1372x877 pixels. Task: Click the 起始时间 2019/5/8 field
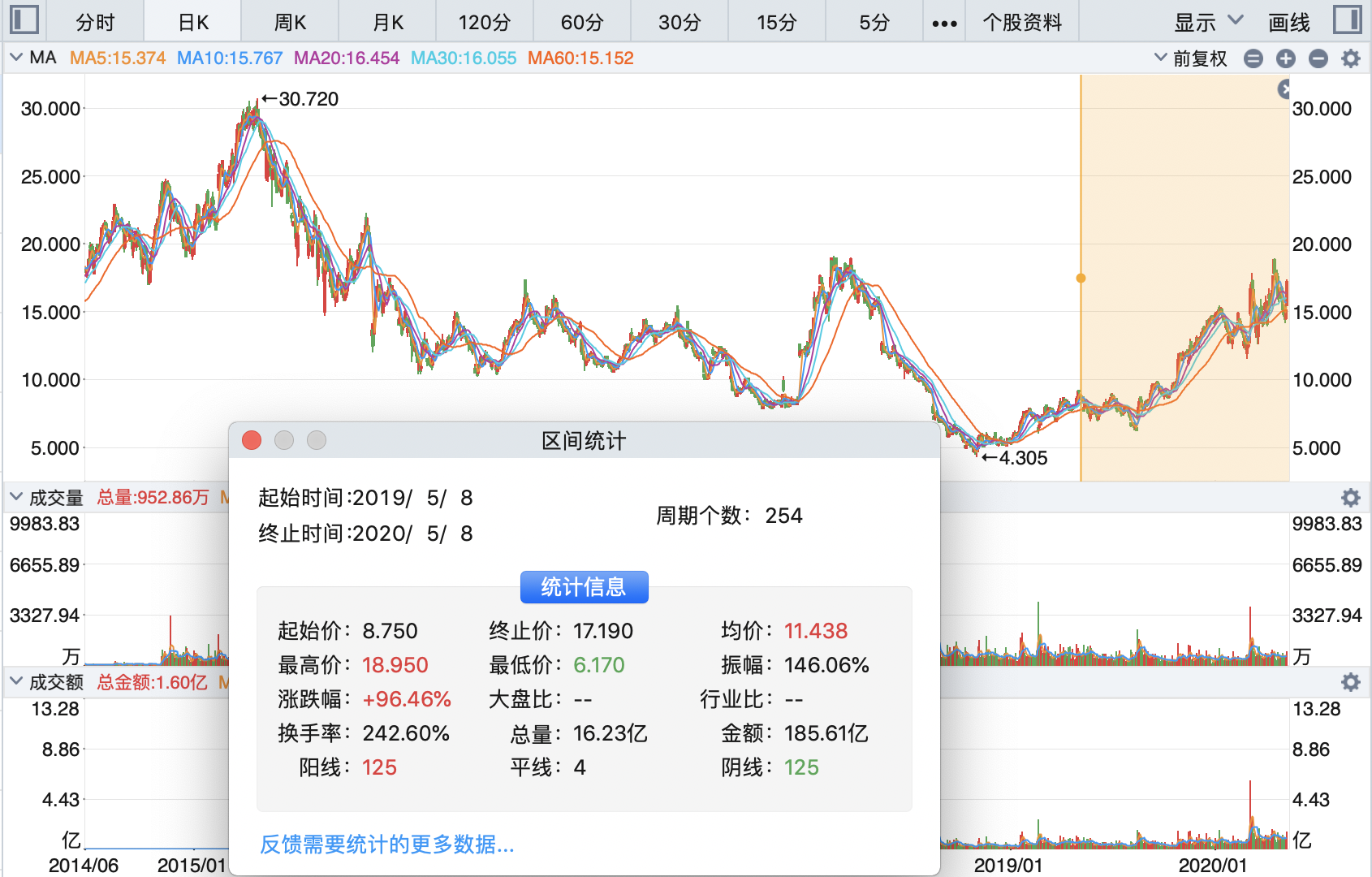pos(365,498)
